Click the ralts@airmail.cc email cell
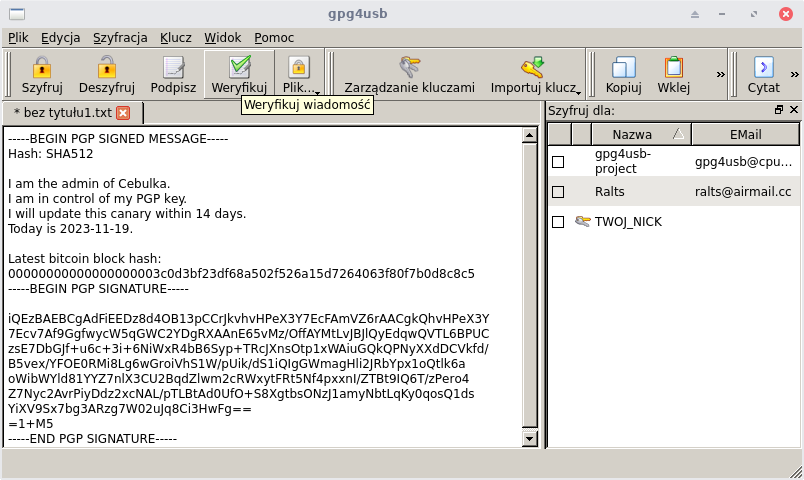Viewport: 804px width, 480px height. (743, 192)
